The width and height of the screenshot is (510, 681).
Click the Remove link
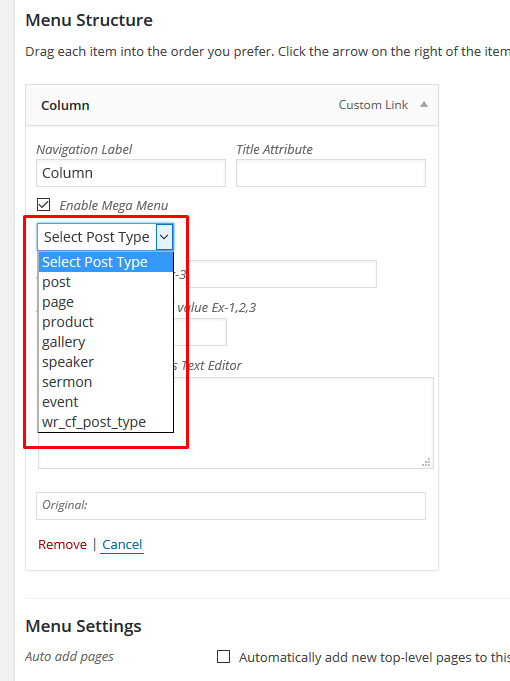(x=63, y=544)
